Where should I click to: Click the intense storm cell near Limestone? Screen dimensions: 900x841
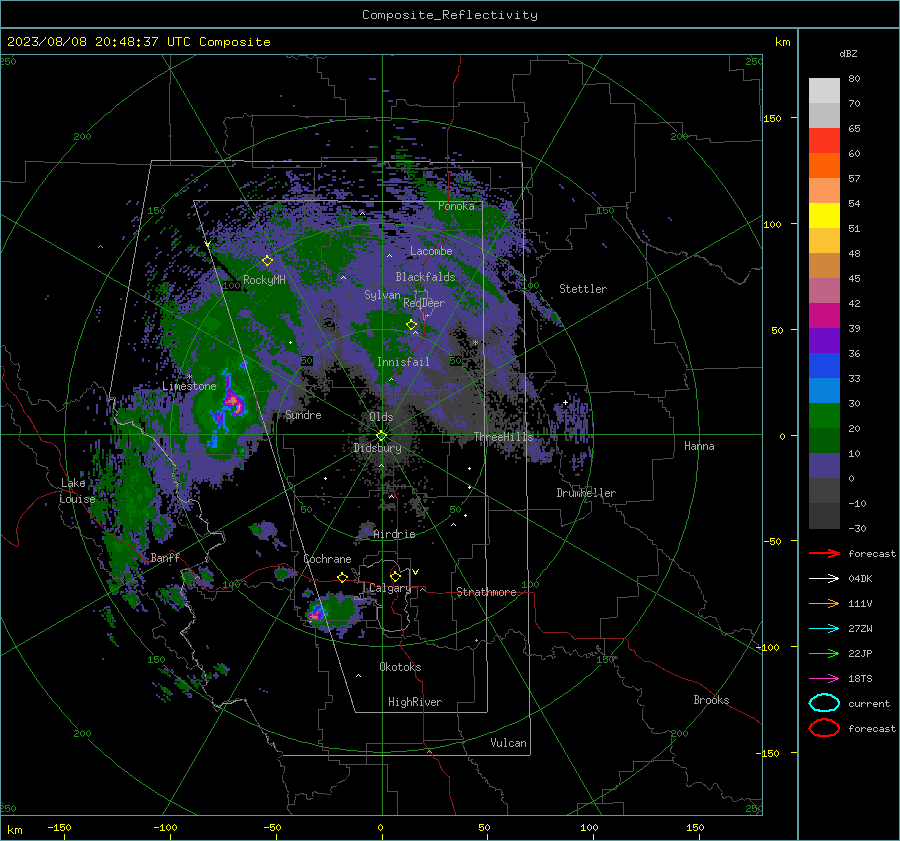pos(232,401)
